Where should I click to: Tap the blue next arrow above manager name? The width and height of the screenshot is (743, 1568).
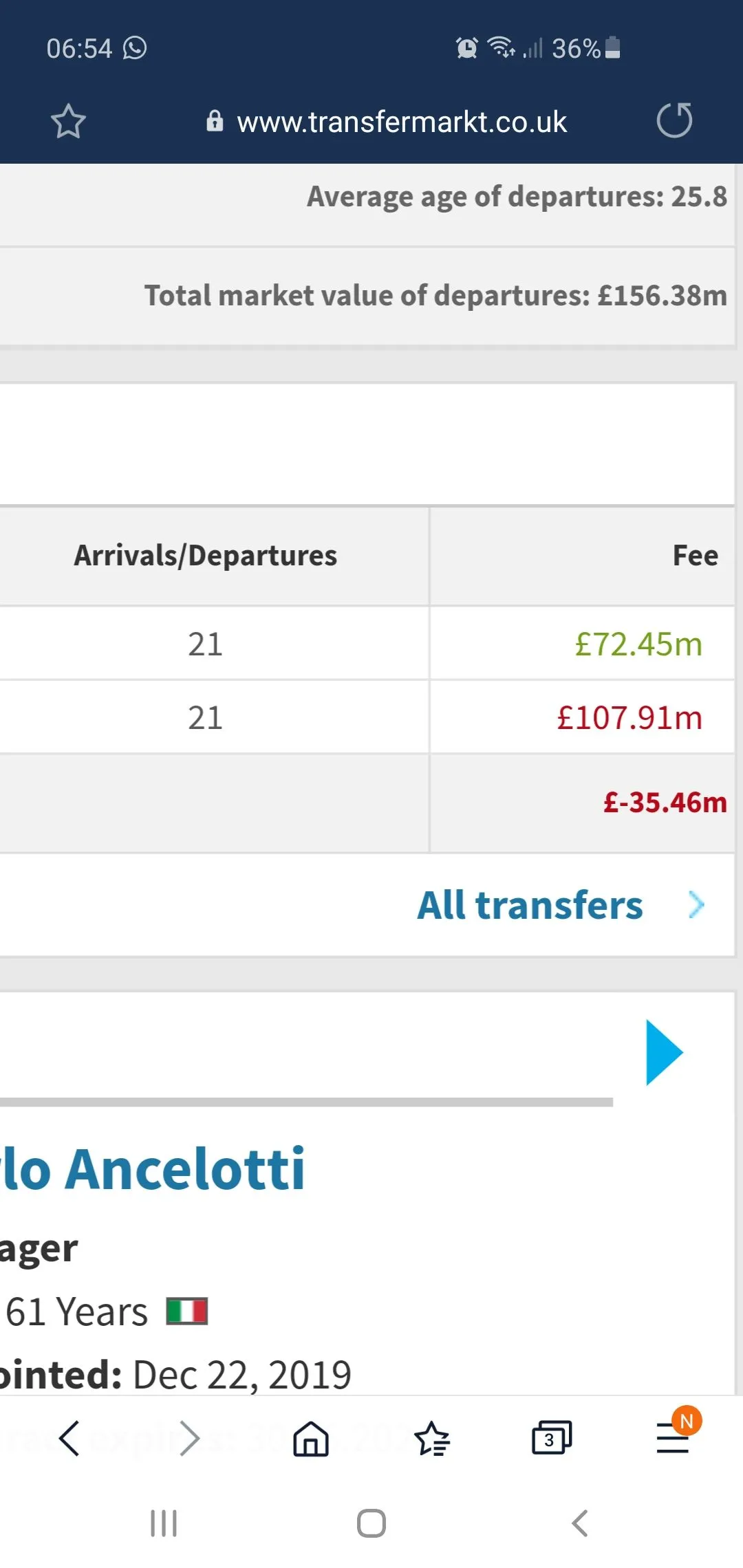coord(664,1052)
